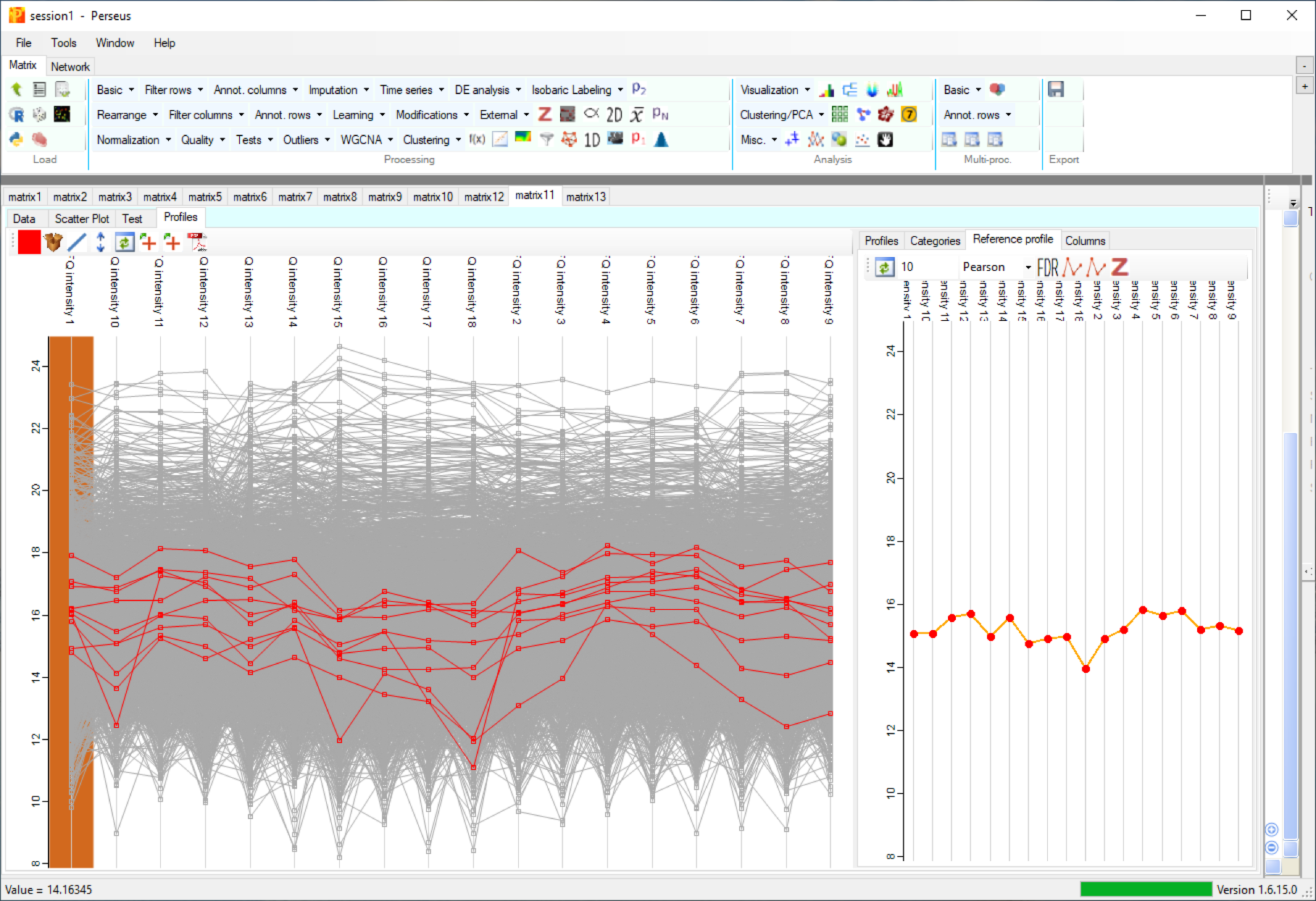The image size is (1316, 901).
Task: Click the Z-score icon in Processing group
Action: tap(545, 114)
